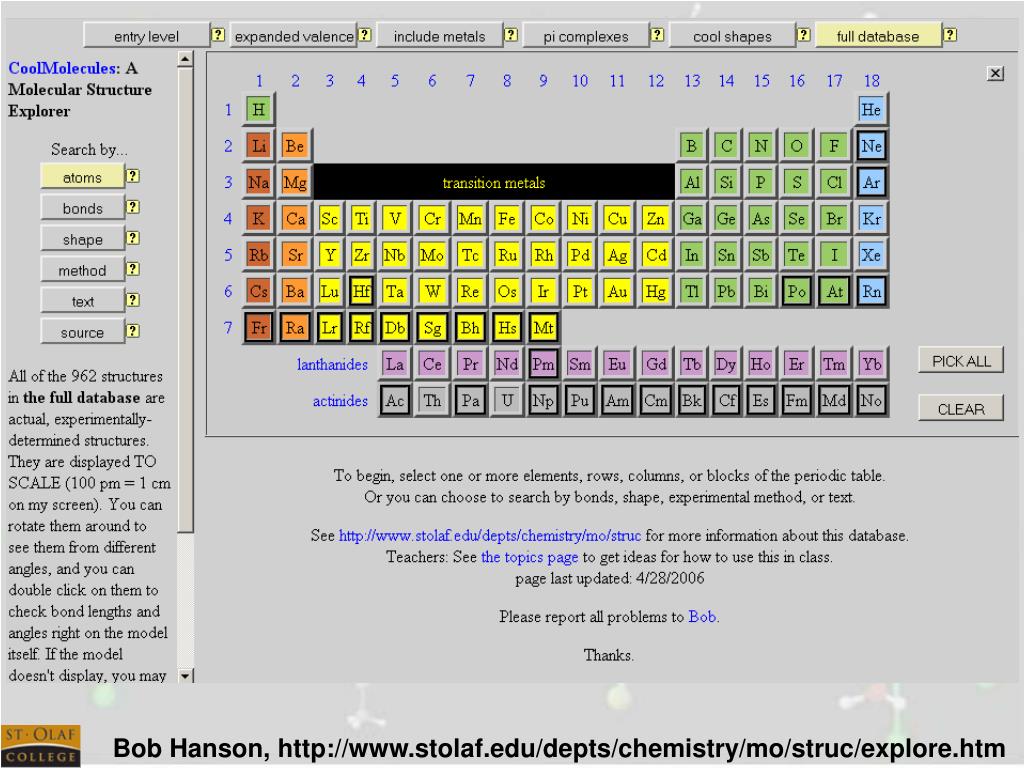Click help icon beside source button
Viewport: 1024px width, 768px height.
(x=133, y=330)
